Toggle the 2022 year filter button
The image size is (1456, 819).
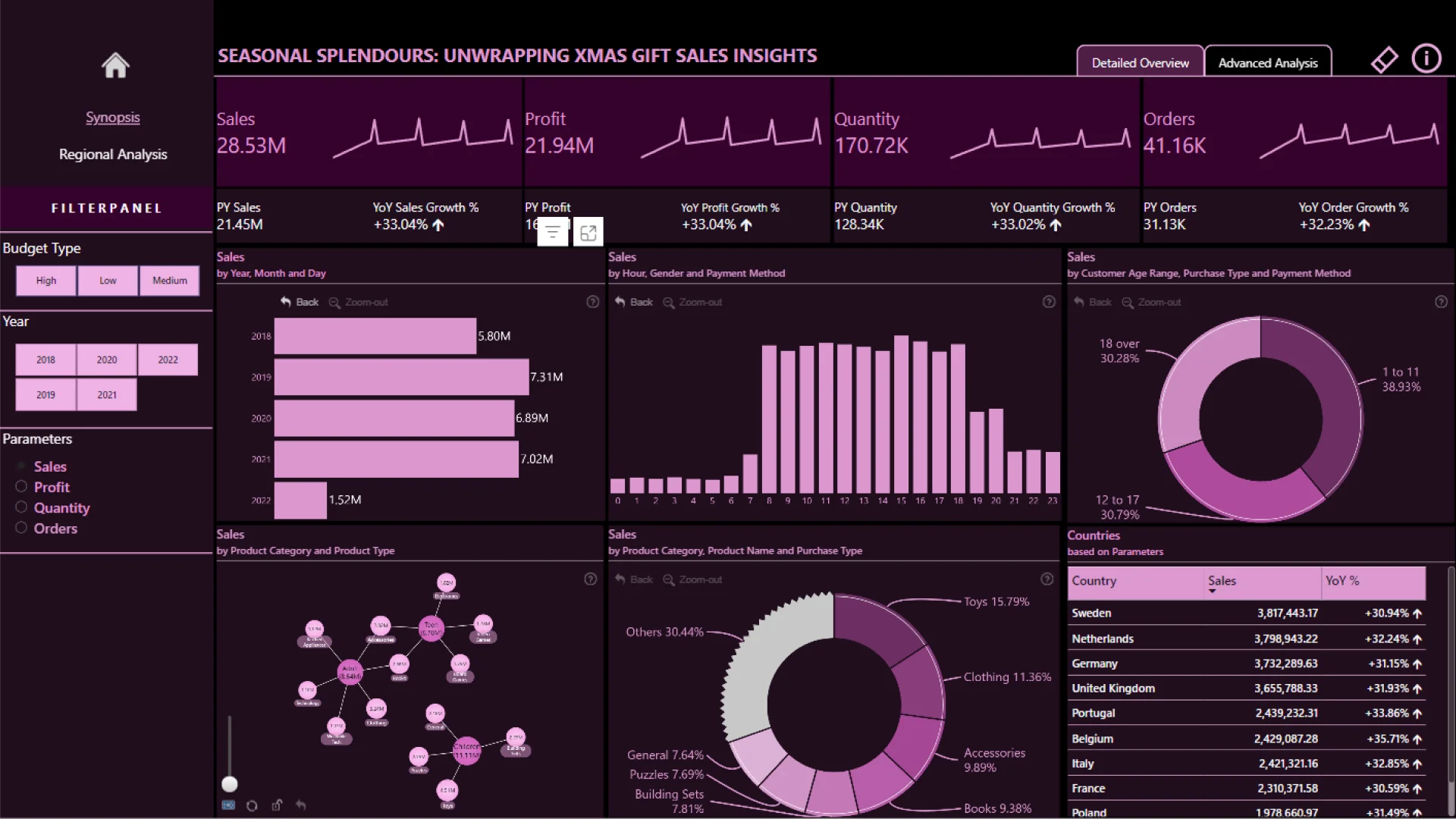[x=168, y=359]
